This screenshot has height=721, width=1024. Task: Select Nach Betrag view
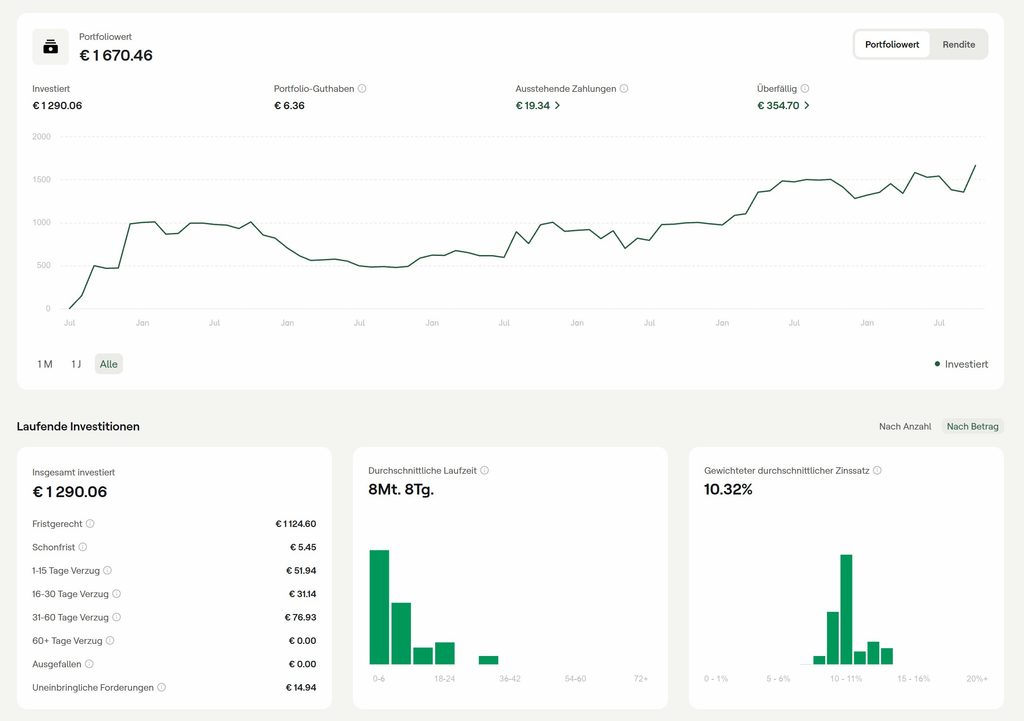pyautogui.click(x=972, y=426)
